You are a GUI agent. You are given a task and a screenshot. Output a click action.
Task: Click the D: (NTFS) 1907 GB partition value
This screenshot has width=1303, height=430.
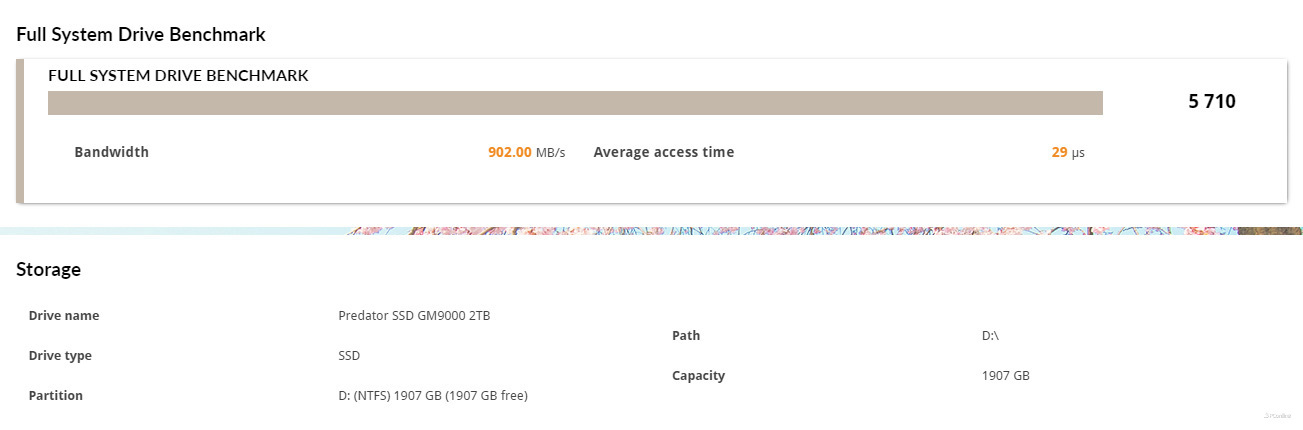[433, 395]
